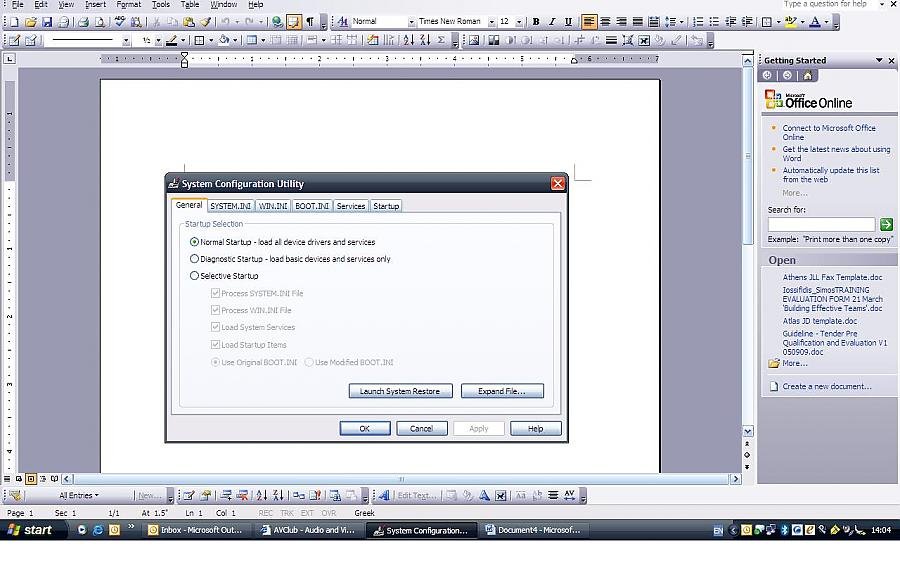
Task: Toggle Process SYSTEM.INI File checkbox
Action: coord(215,293)
